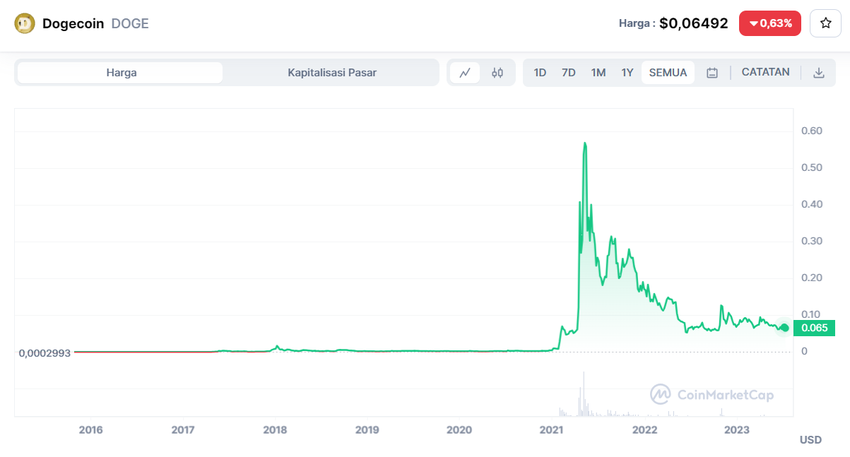The width and height of the screenshot is (850, 457).
Task: Click the Dogecoin coin logo
Action: [24, 23]
